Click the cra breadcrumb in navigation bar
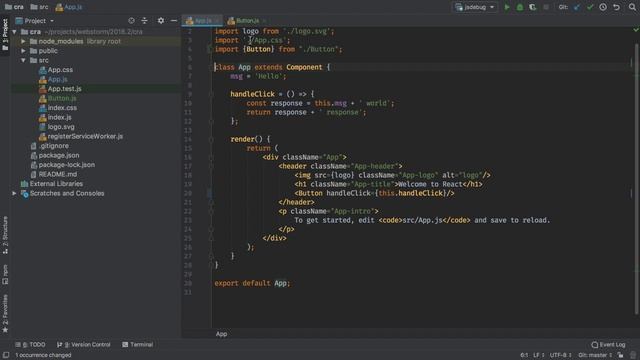Image resolution: width=640 pixels, height=360 pixels. (x=14, y=7)
